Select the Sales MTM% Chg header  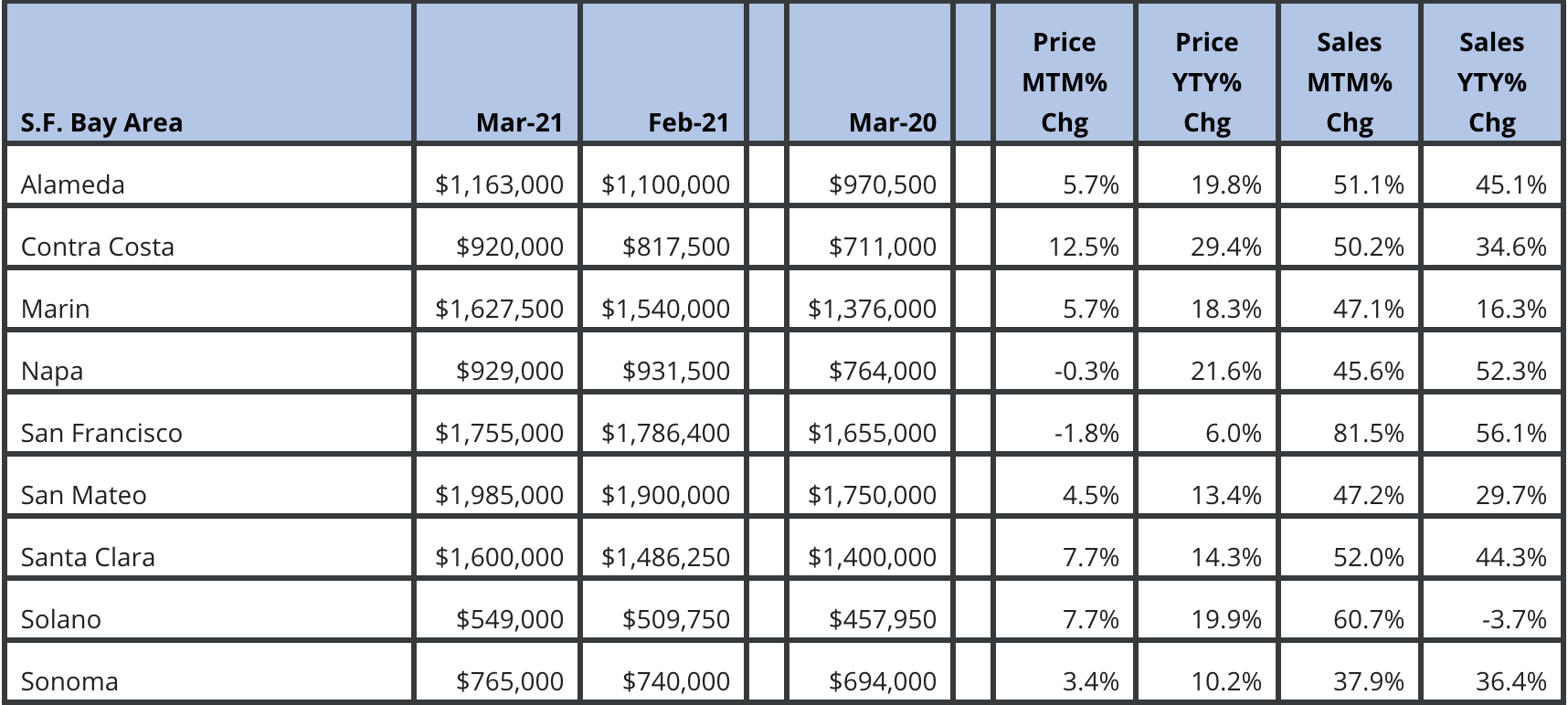point(1349,82)
